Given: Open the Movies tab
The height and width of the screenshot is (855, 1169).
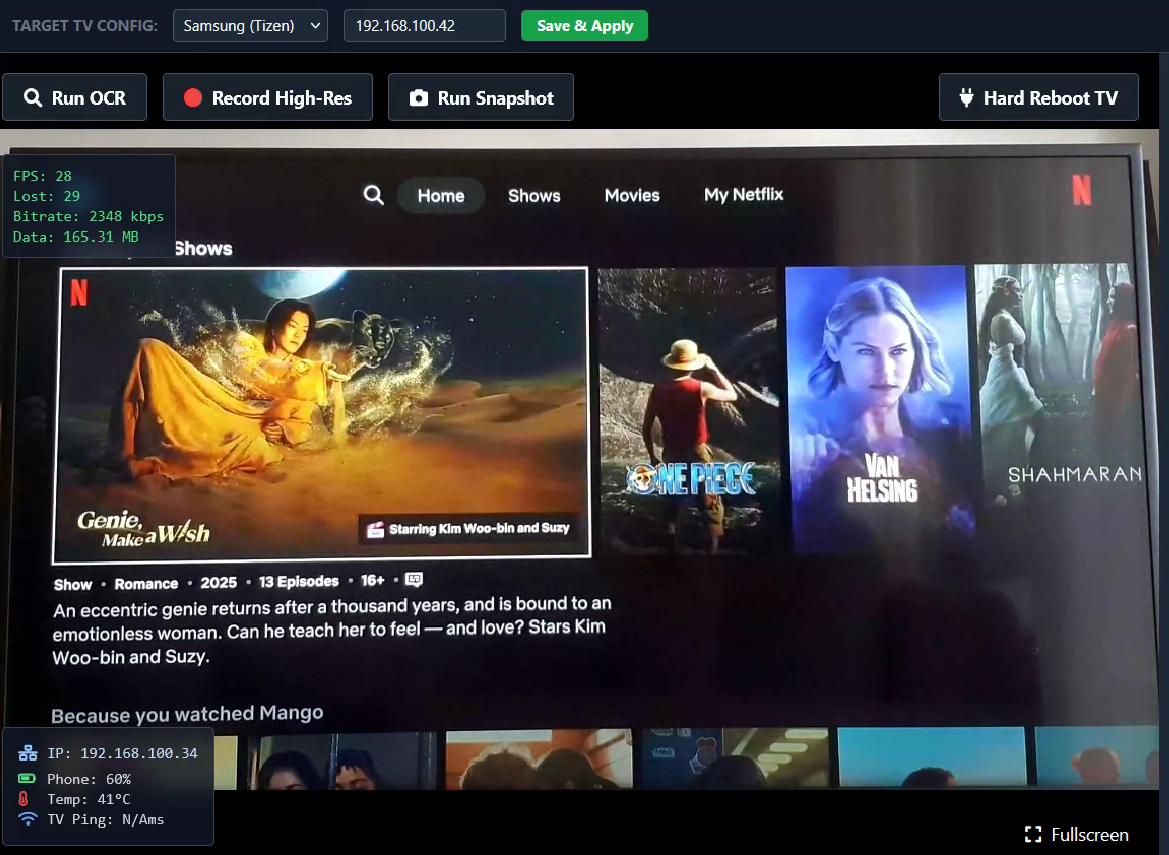Looking at the screenshot, I should [632, 196].
